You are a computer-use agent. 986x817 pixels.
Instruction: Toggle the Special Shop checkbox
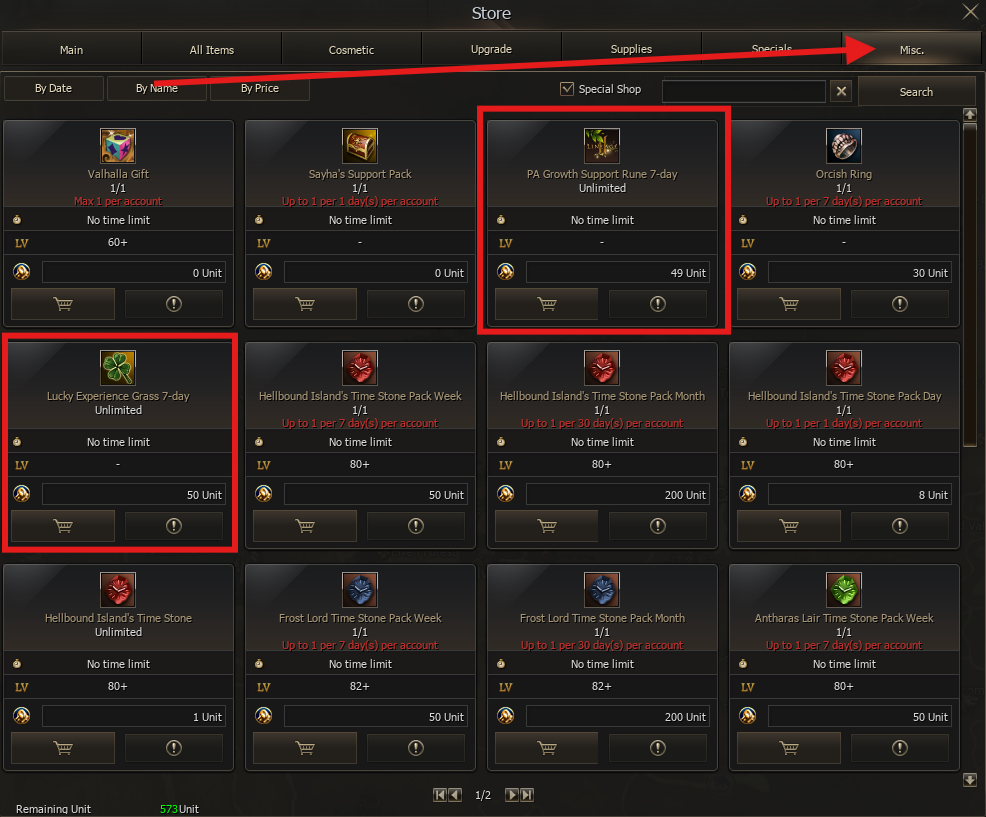pos(567,89)
